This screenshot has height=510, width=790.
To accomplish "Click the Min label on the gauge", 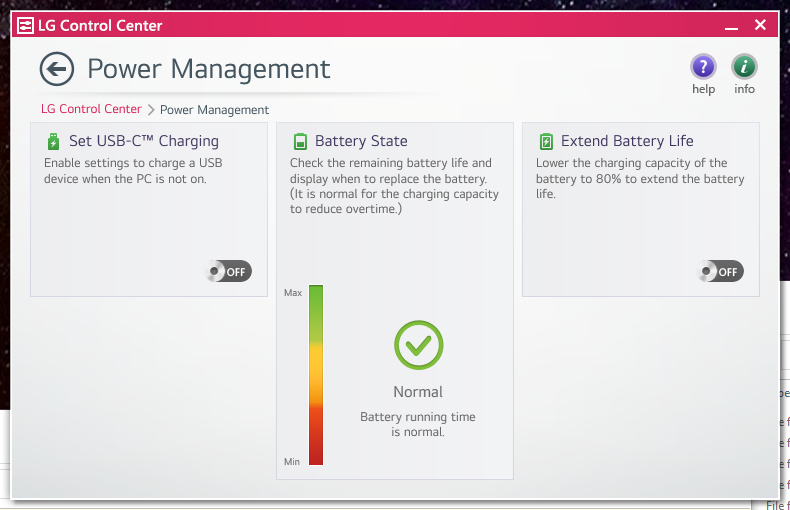I will pyautogui.click(x=292, y=462).
